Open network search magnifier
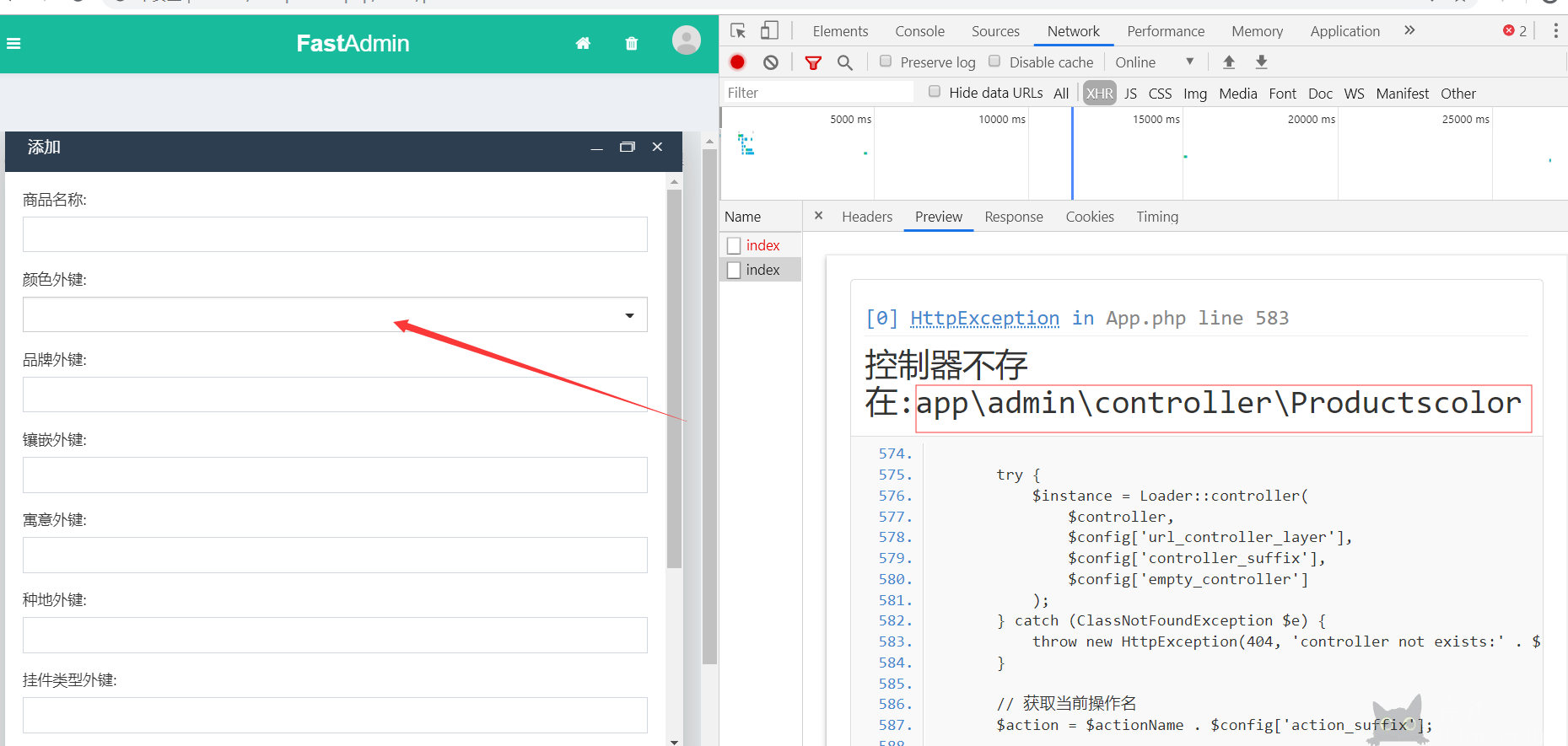1568x746 pixels. pos(844,62)
